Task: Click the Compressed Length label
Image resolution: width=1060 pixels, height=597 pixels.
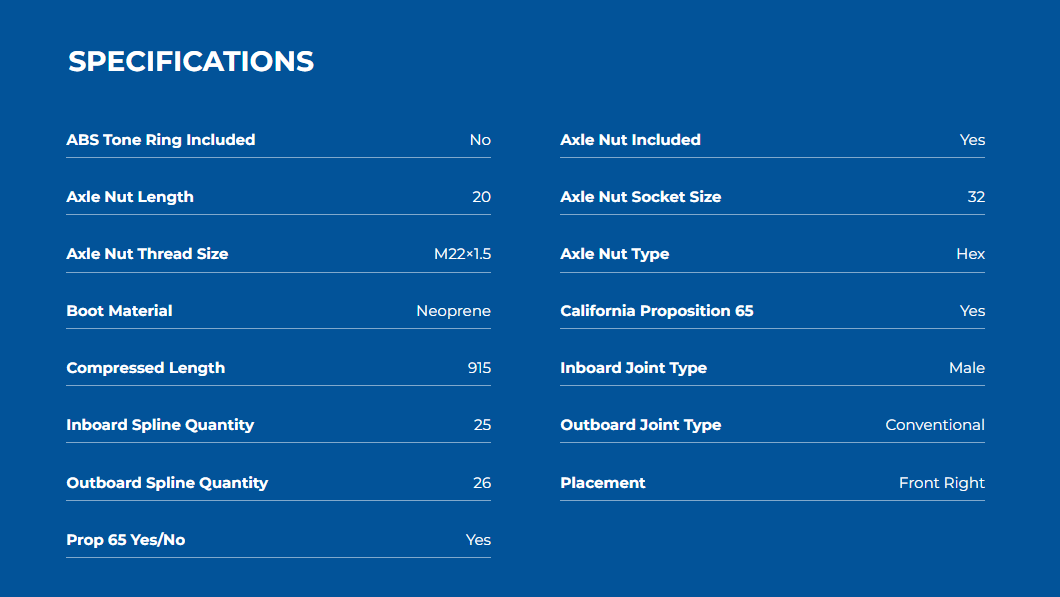Action: click(x=145, y=368)
